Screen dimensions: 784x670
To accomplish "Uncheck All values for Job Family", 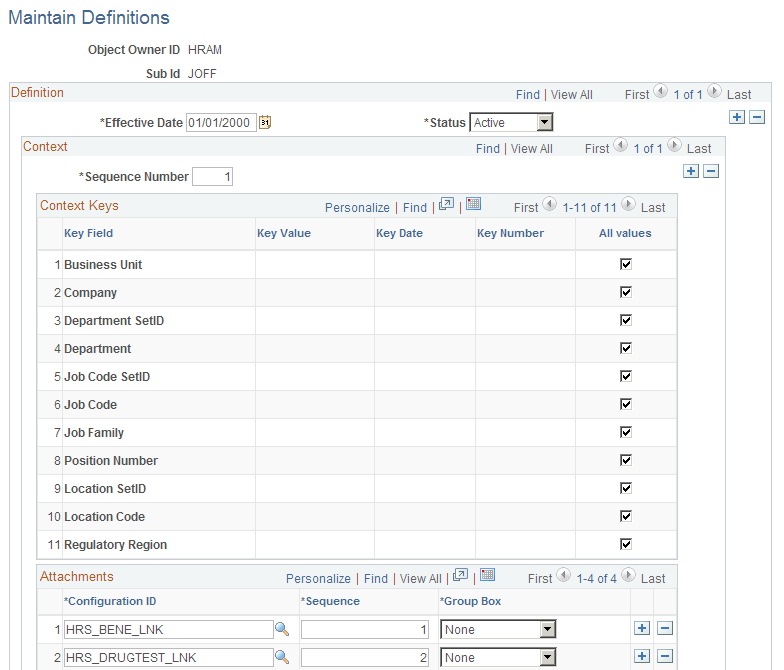I will (626, 432).
